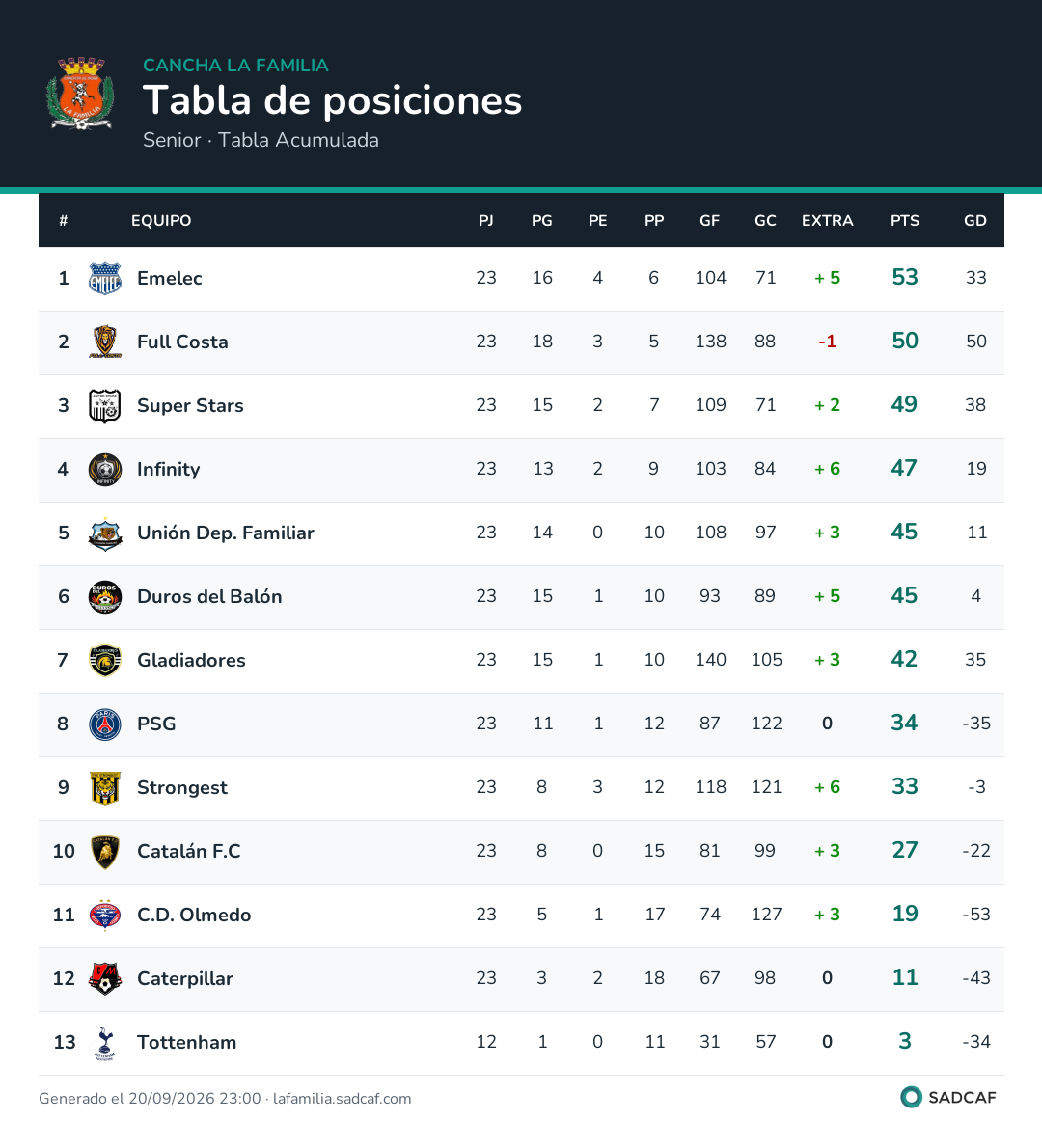1042x1148 pixels.
Task: Click the EXTRA column header
Action: pyautogui.click(x=828, y=220)
